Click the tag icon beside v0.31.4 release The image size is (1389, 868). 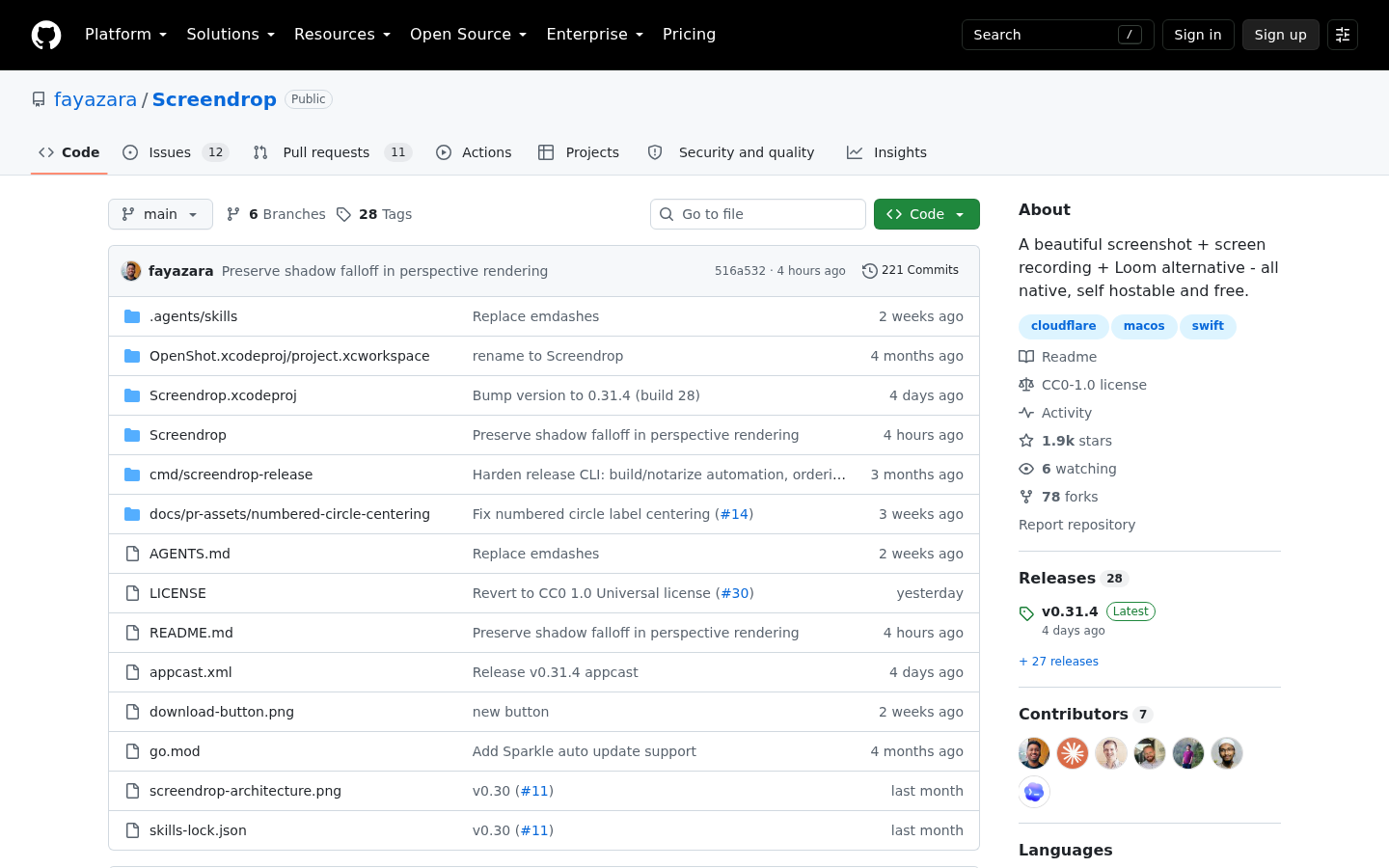click(x=1026, y=613)
